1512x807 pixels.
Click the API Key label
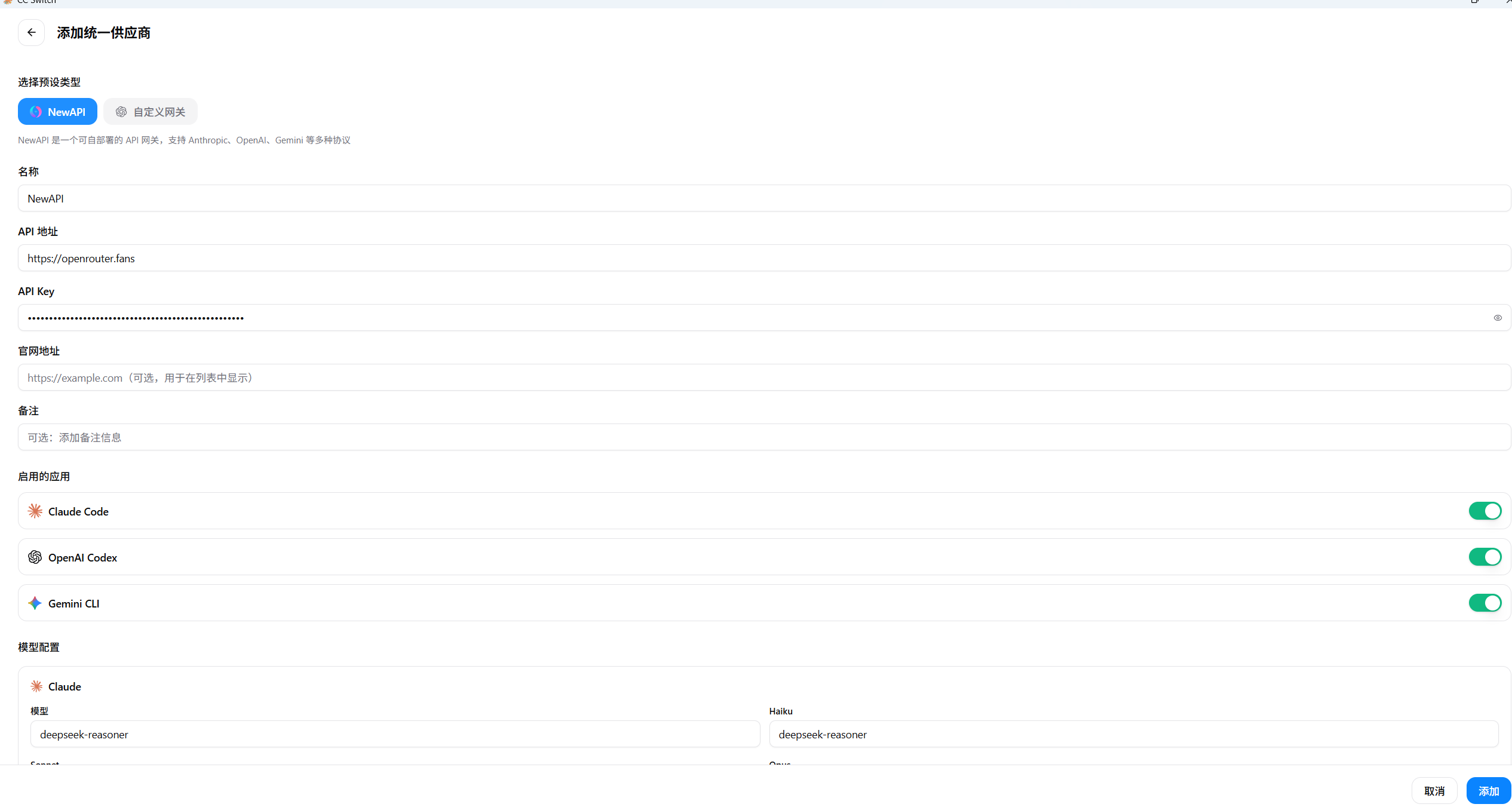pos(36,291)
